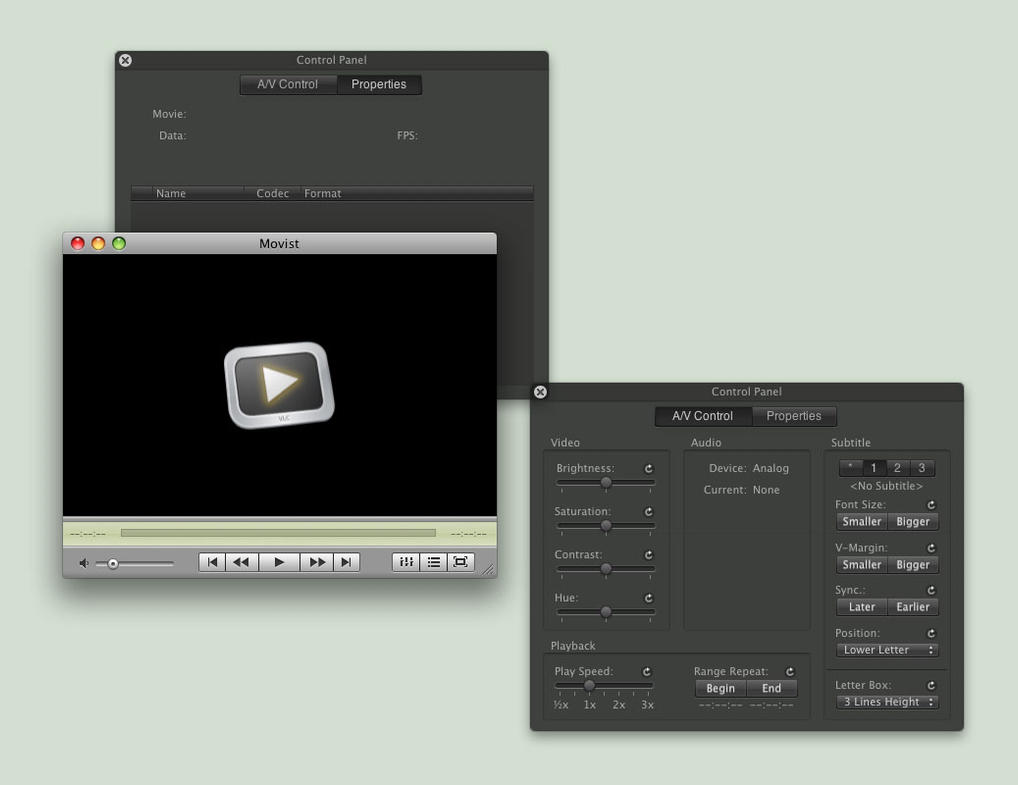Select the asterisk subtitle segment

tap(850, 467)
